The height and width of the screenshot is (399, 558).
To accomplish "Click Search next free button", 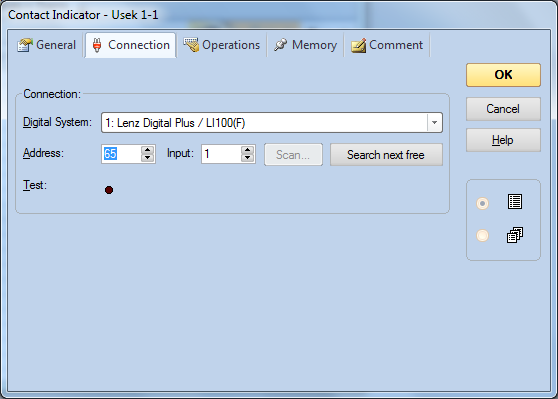I will [386, 155].
